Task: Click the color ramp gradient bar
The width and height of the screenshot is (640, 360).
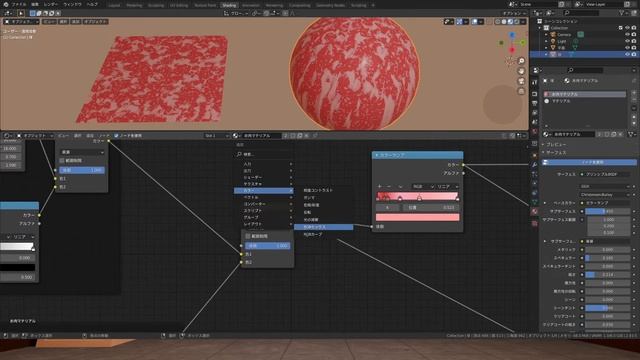Action: [x=418, y=196]
